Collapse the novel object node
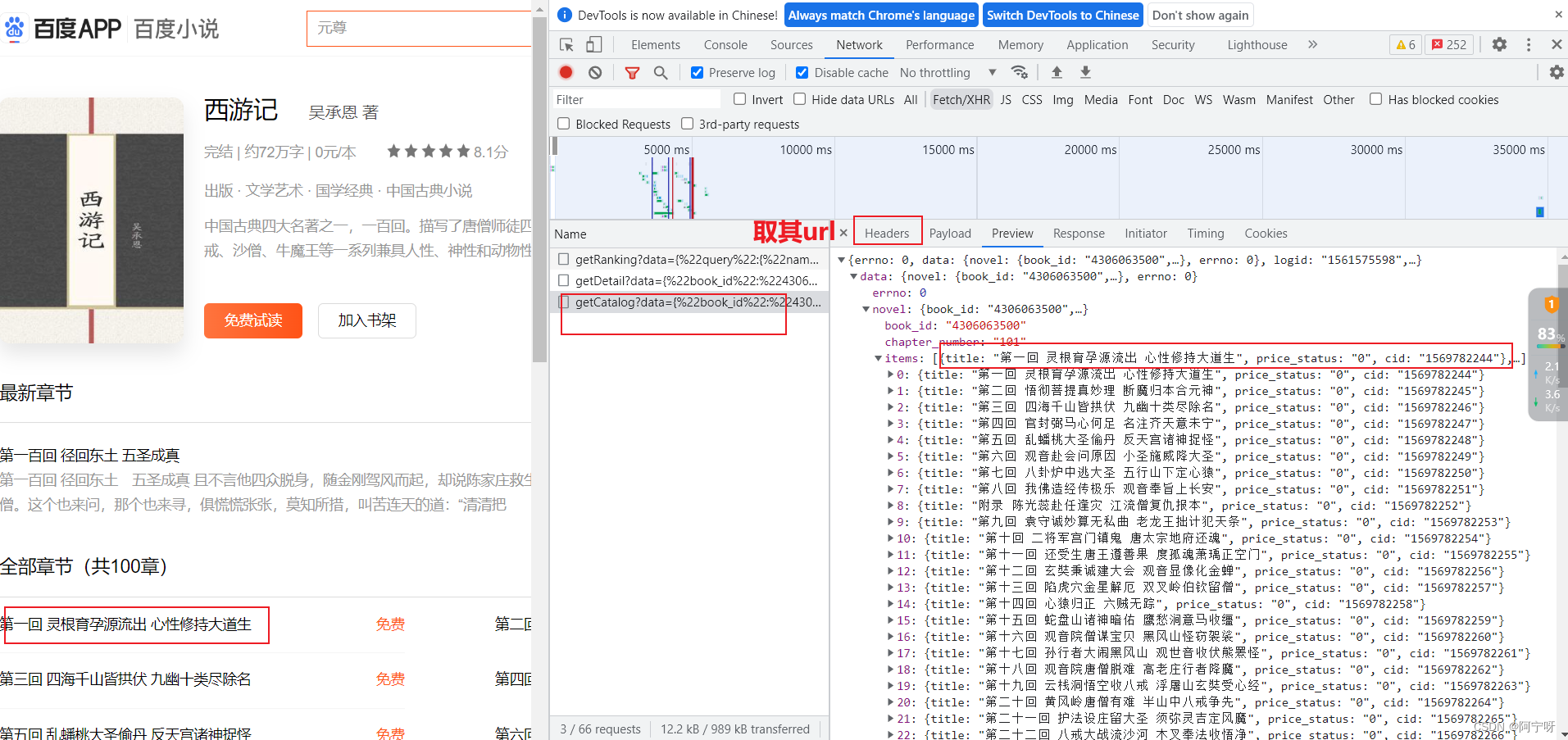 [866, 309]
